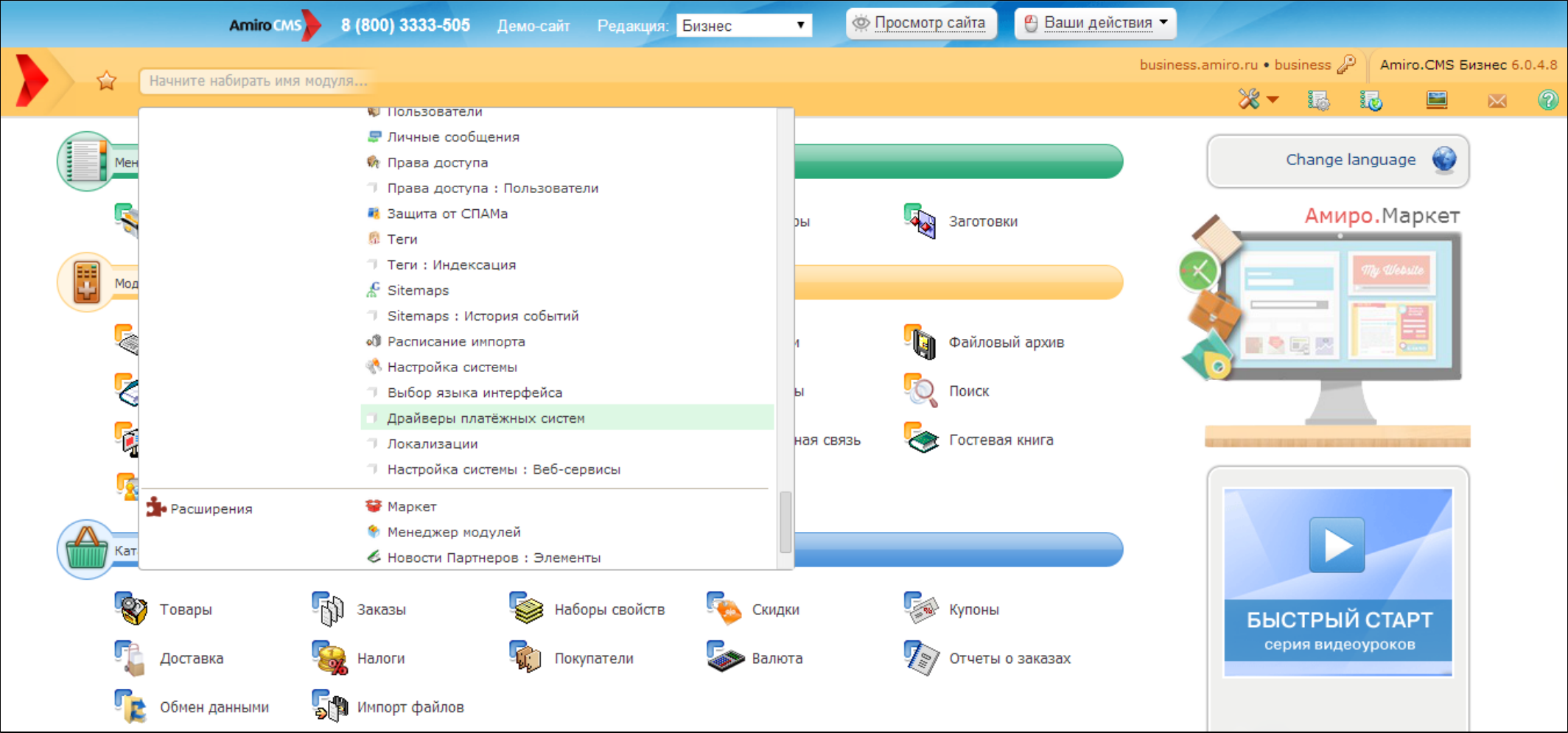This screenshot has width=1568, height=733.
Task: Choose Выбор языка интерфейса
Action: [x=475, y=393]
